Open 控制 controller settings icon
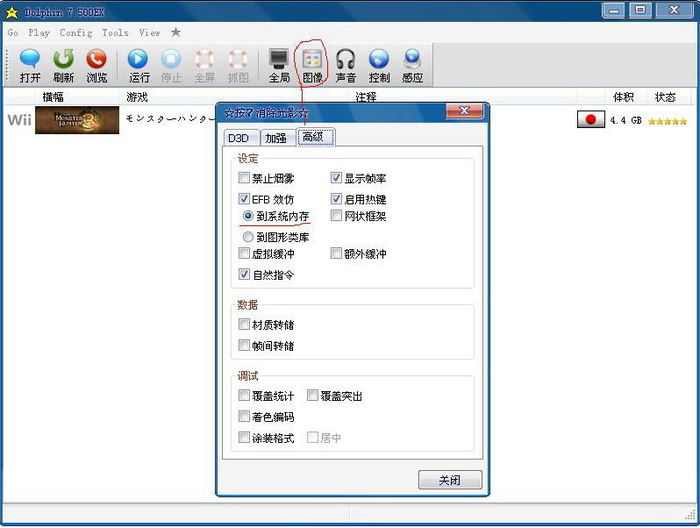Screen dimensions: 700x528 point(379,66)
